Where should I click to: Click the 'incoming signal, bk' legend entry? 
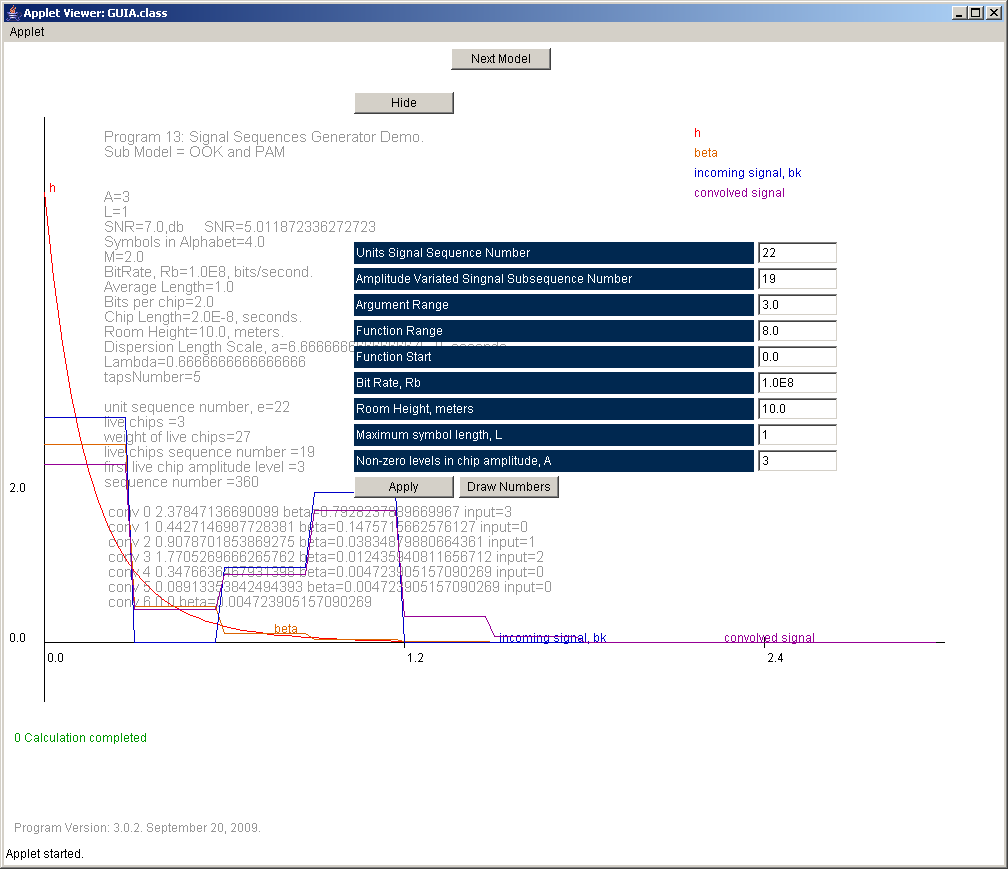coord(747,173)
